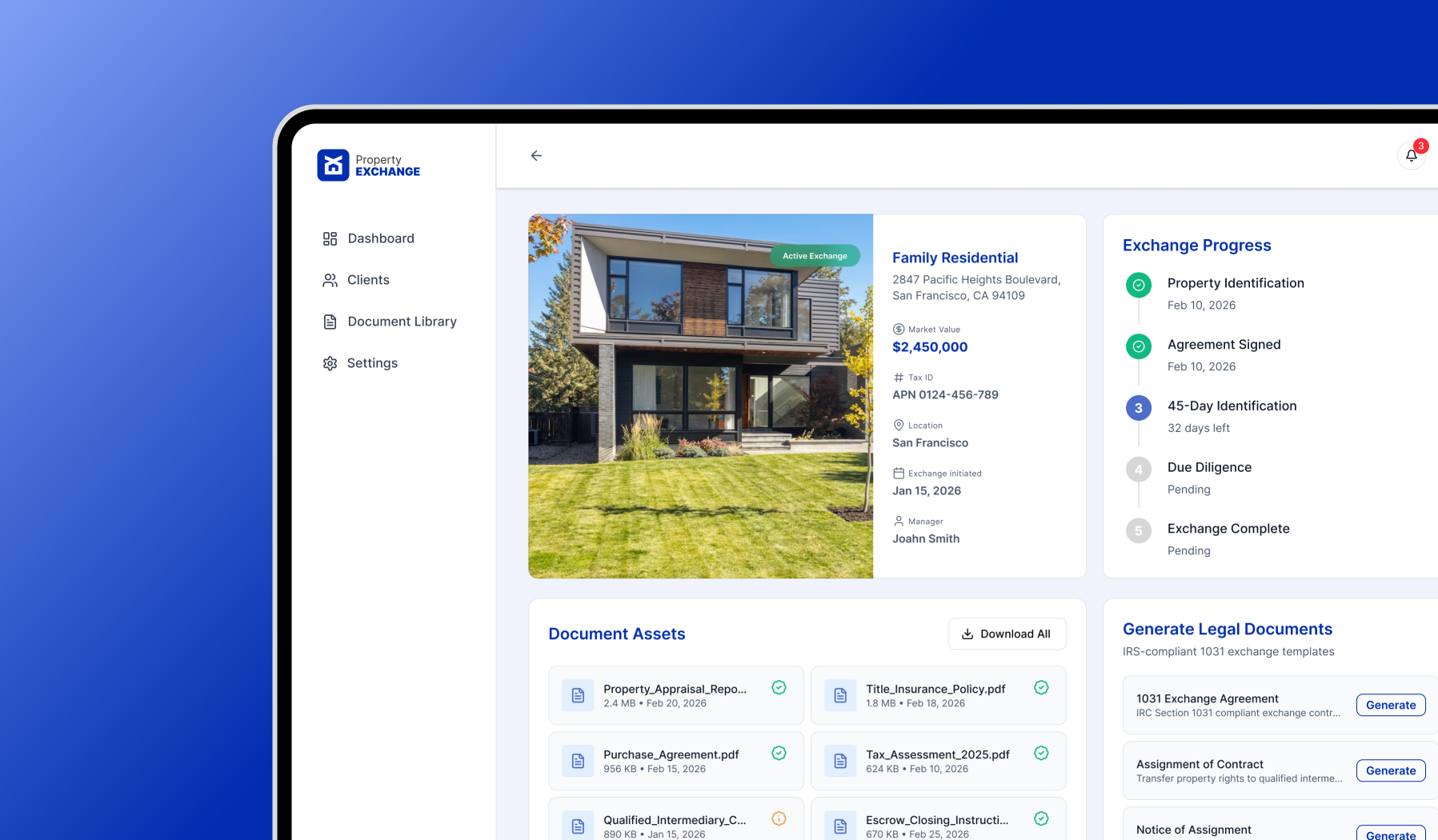Click Property_Appraisal verified check icon
This screenshot has height=840, width=1438.
(x=779, y=687)
